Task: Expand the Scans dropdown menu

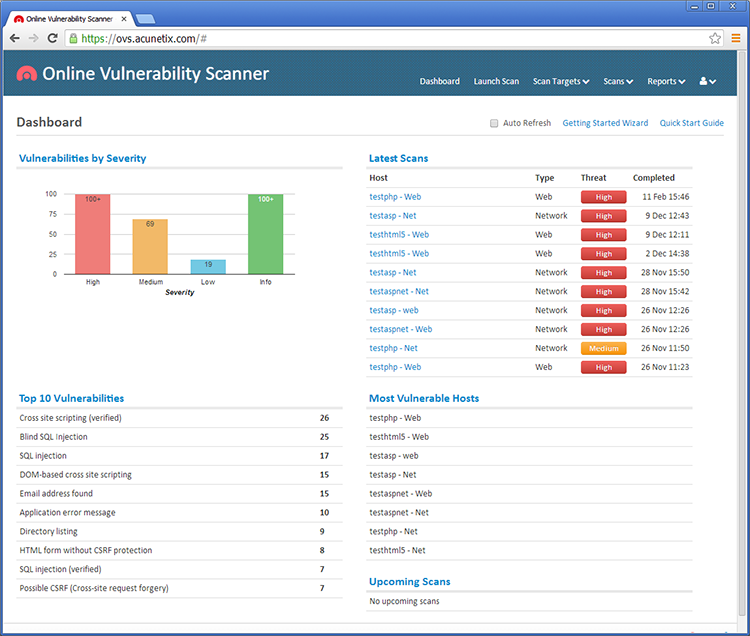Action: (618, 81)
